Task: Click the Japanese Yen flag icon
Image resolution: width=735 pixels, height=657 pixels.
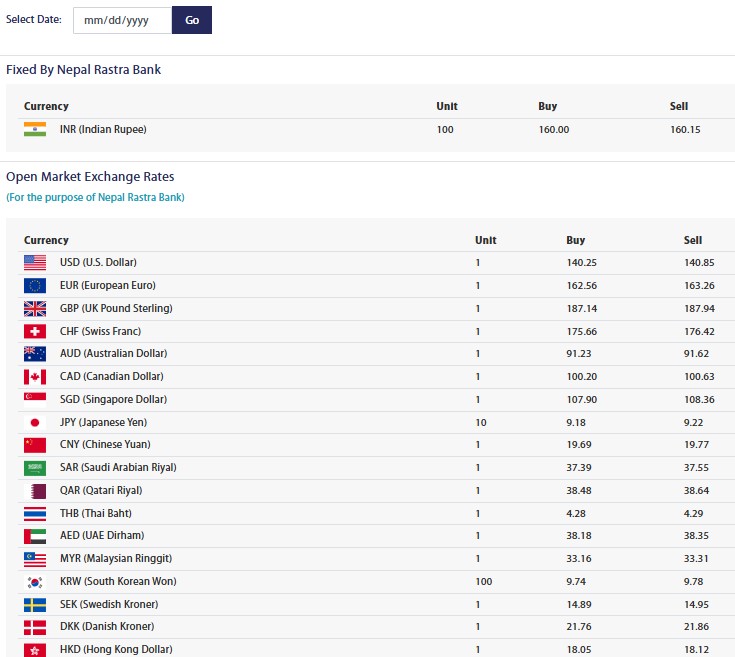Action: (35, 422)
